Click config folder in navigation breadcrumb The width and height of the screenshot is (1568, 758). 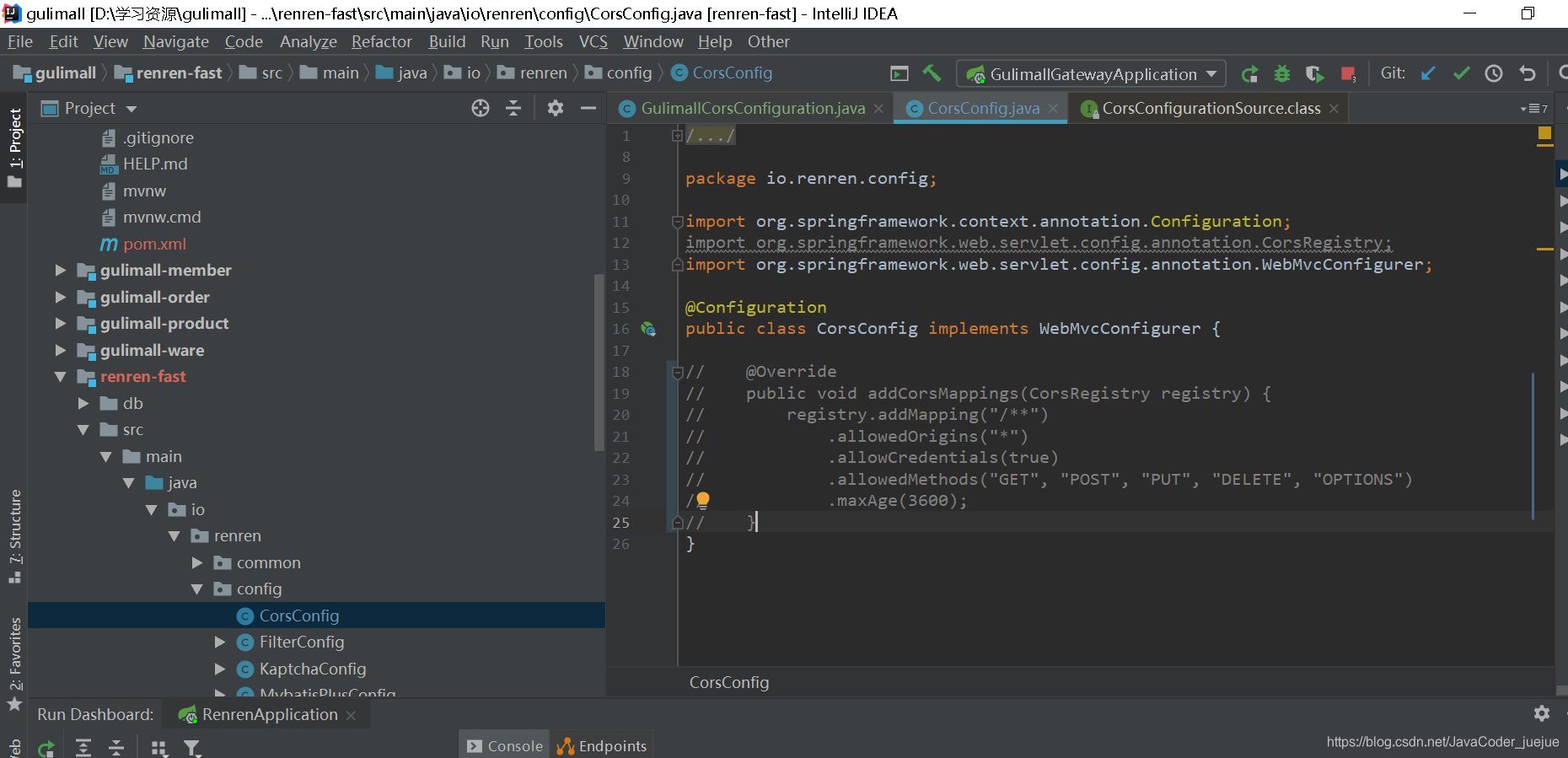[x=619, y=73]
